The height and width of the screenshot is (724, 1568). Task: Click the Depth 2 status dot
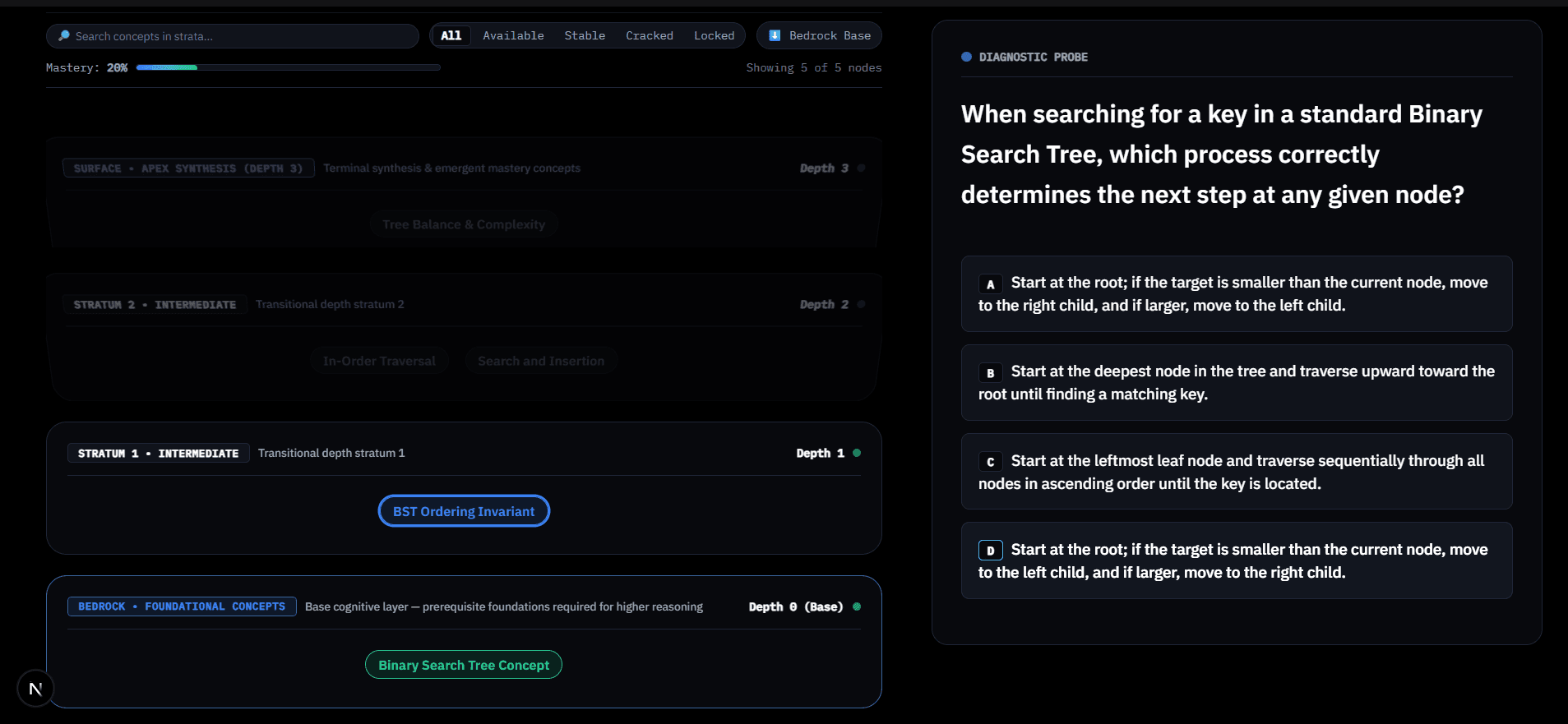861,304
